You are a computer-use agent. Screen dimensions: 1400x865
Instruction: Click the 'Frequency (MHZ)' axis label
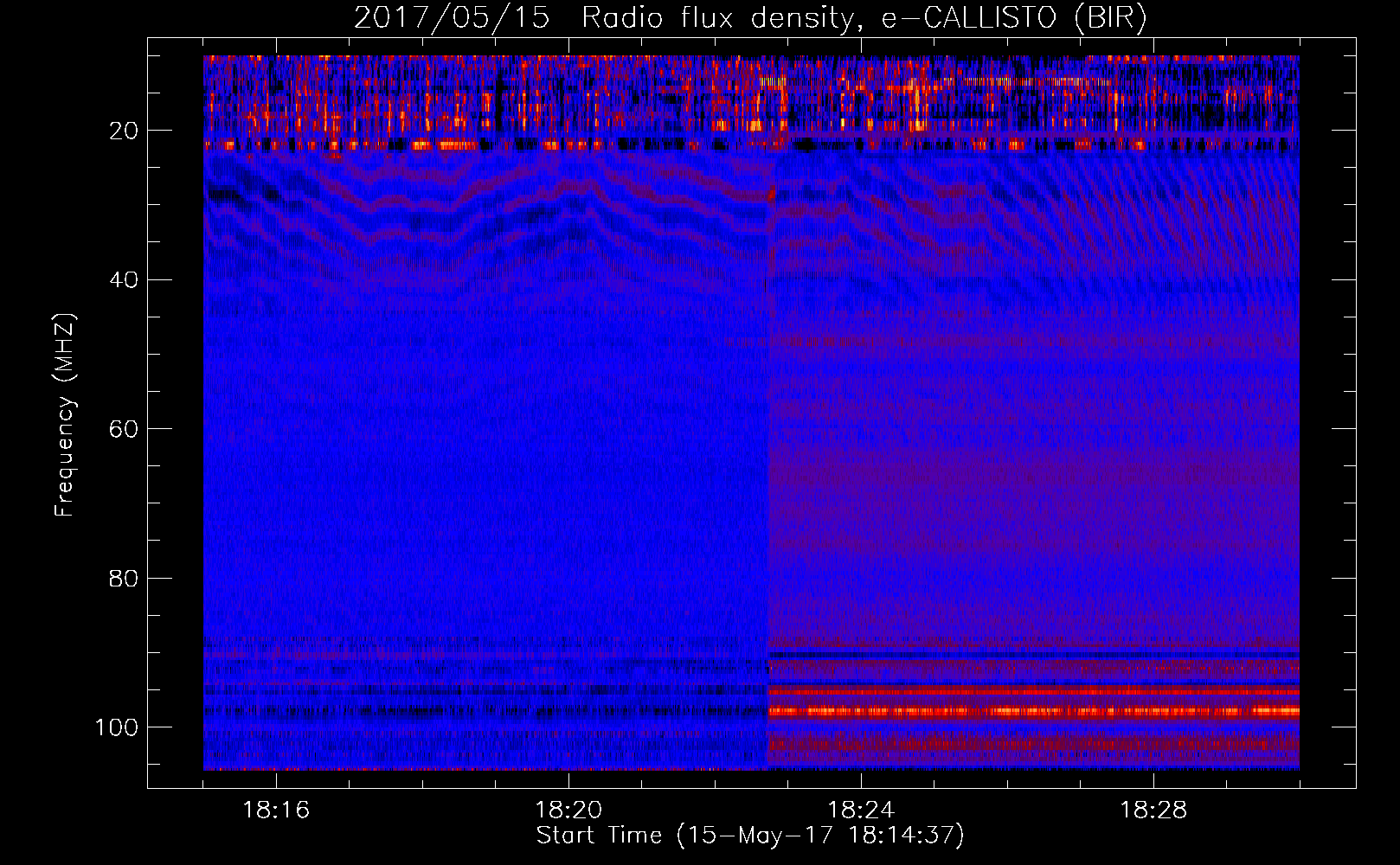pyautogui.click(x=65, y=414)
